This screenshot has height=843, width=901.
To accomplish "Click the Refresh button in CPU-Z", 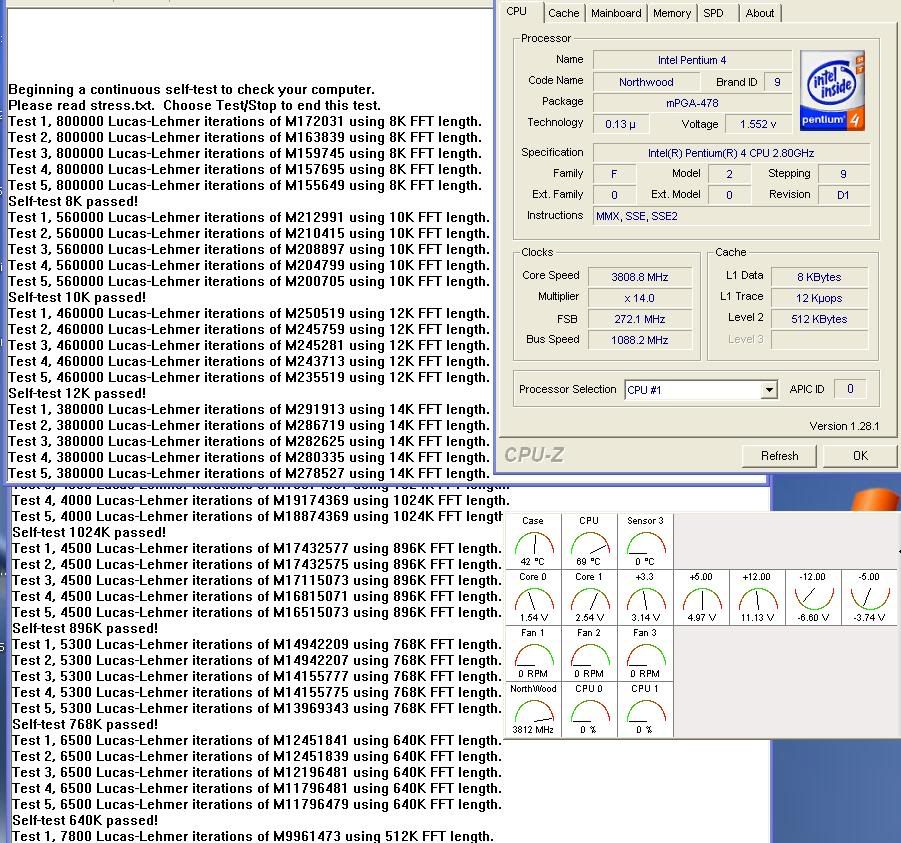I will [779, 456].
